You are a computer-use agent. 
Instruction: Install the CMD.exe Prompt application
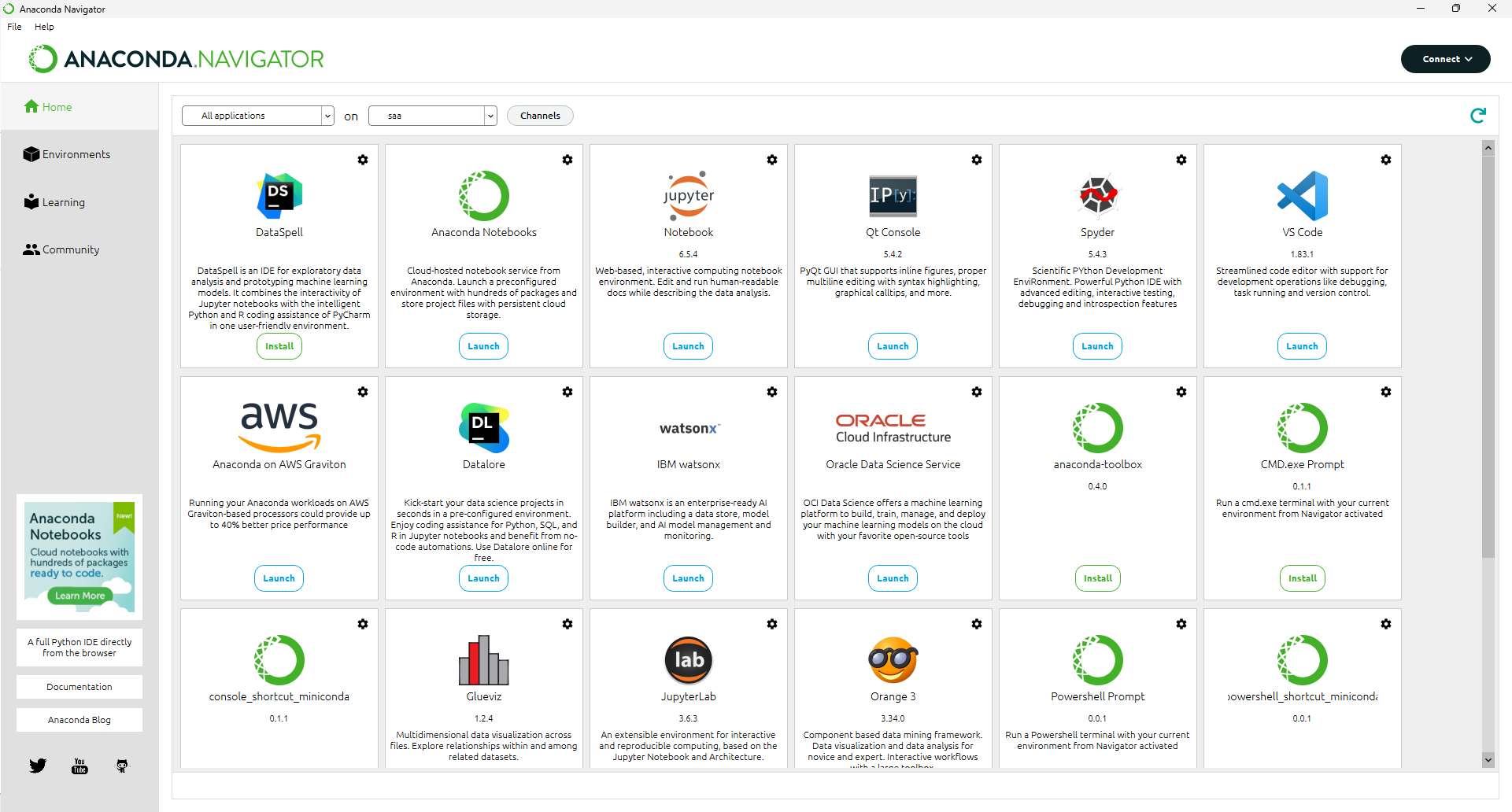tap(1302, 578)
